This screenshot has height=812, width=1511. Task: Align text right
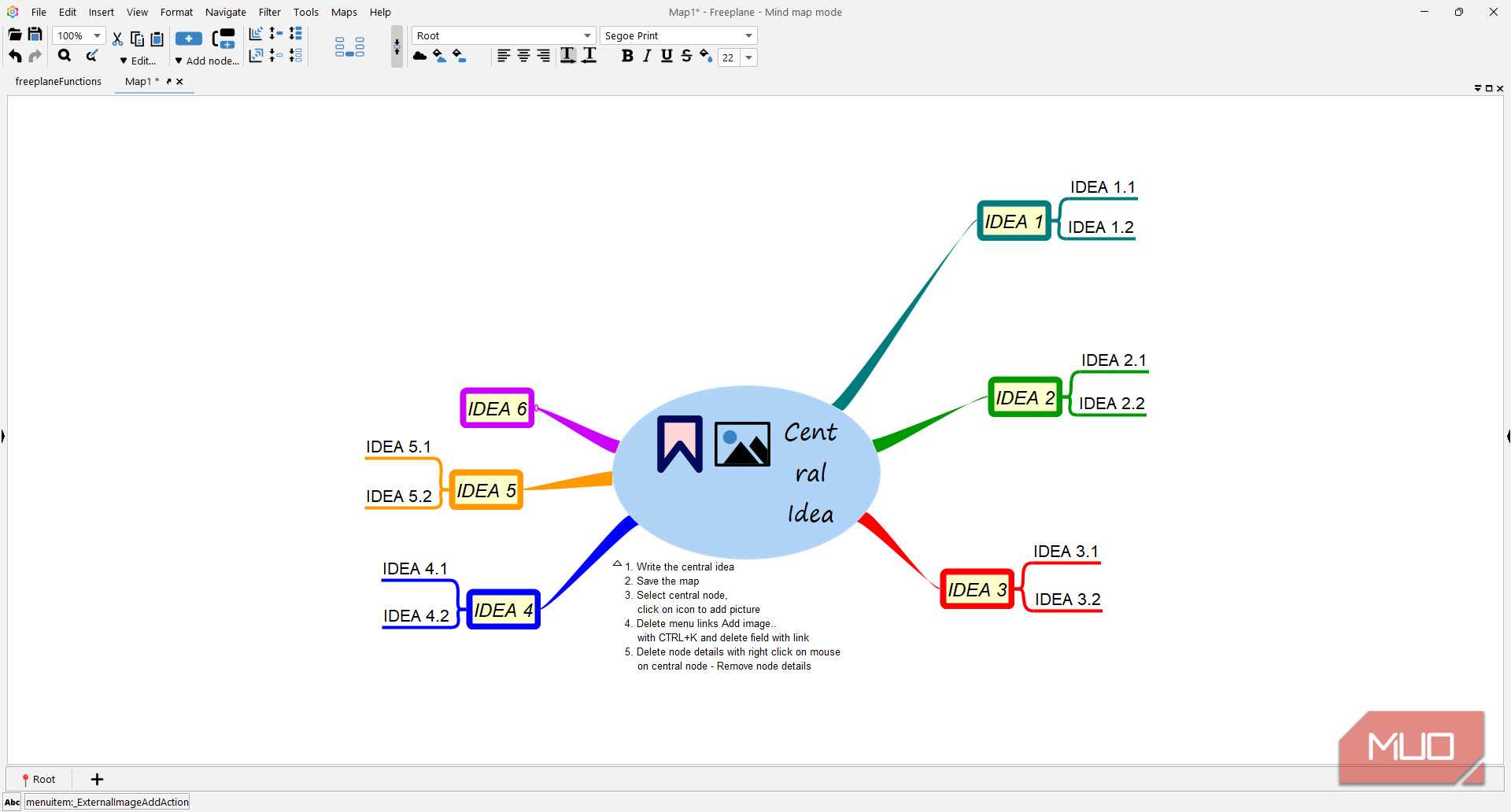(543, 56)
